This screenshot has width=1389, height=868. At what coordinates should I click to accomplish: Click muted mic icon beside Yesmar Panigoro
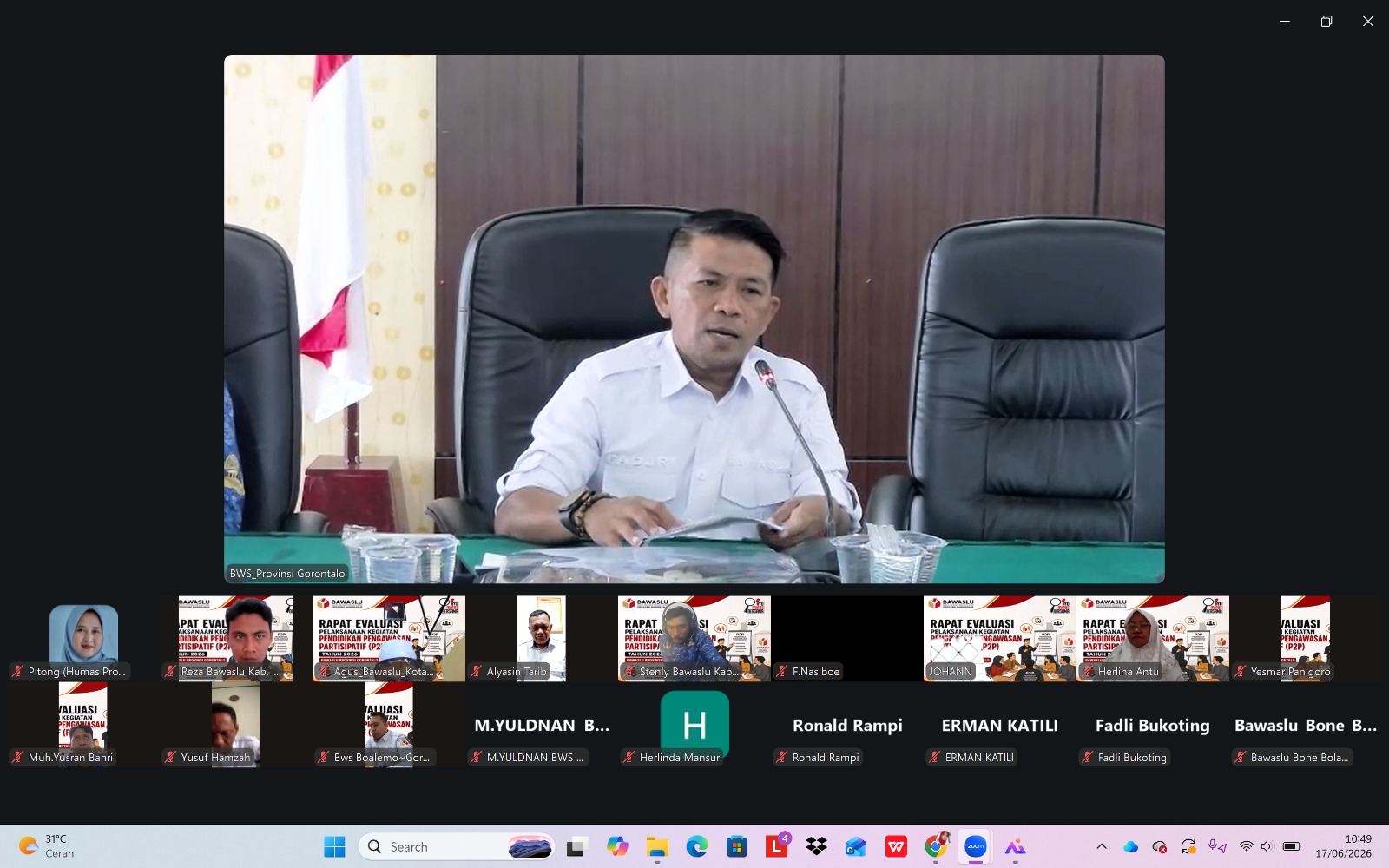[1240, 671]
